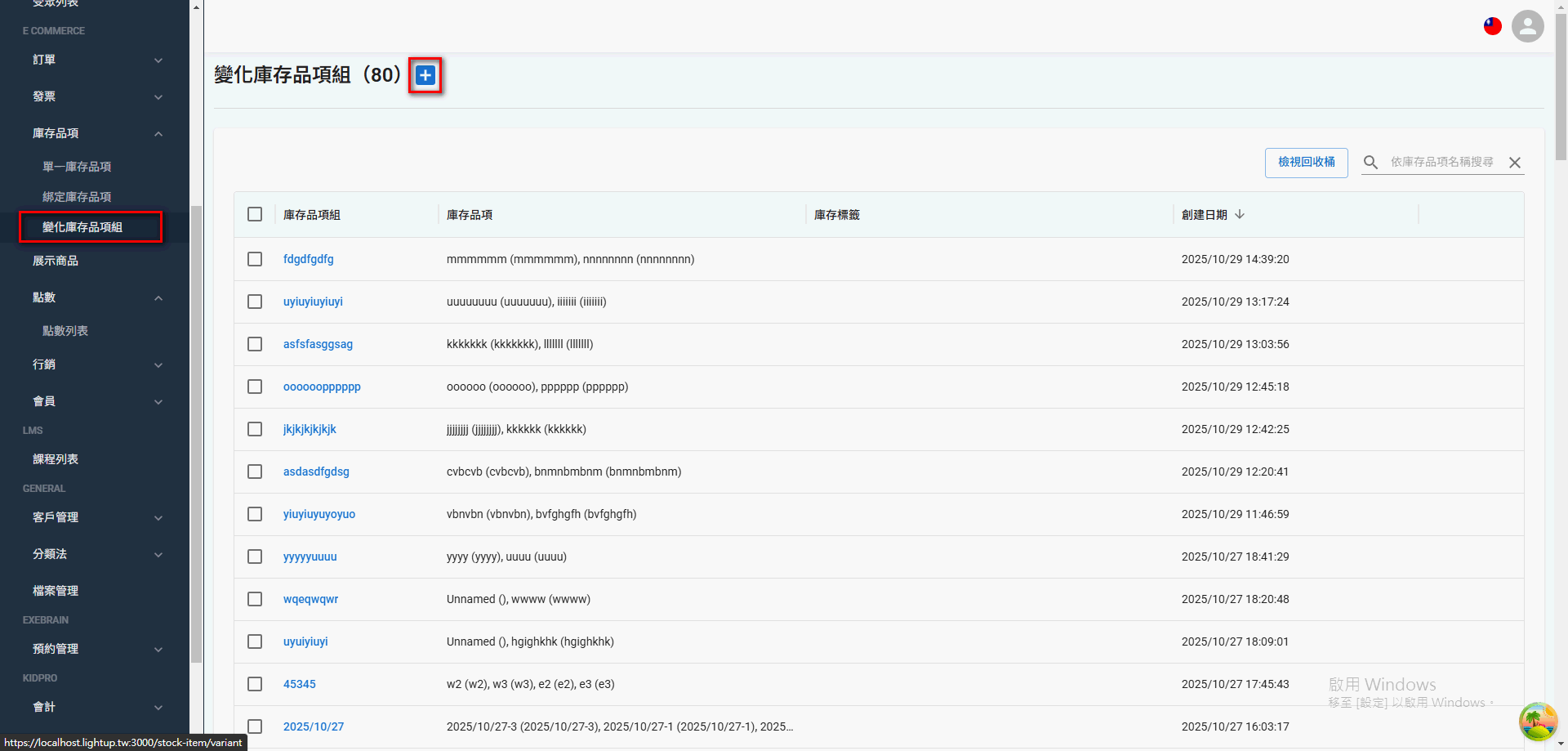Click the 檢視回收桶 button
This screenshot has height=751, width=1568.
pos(1306,162)
